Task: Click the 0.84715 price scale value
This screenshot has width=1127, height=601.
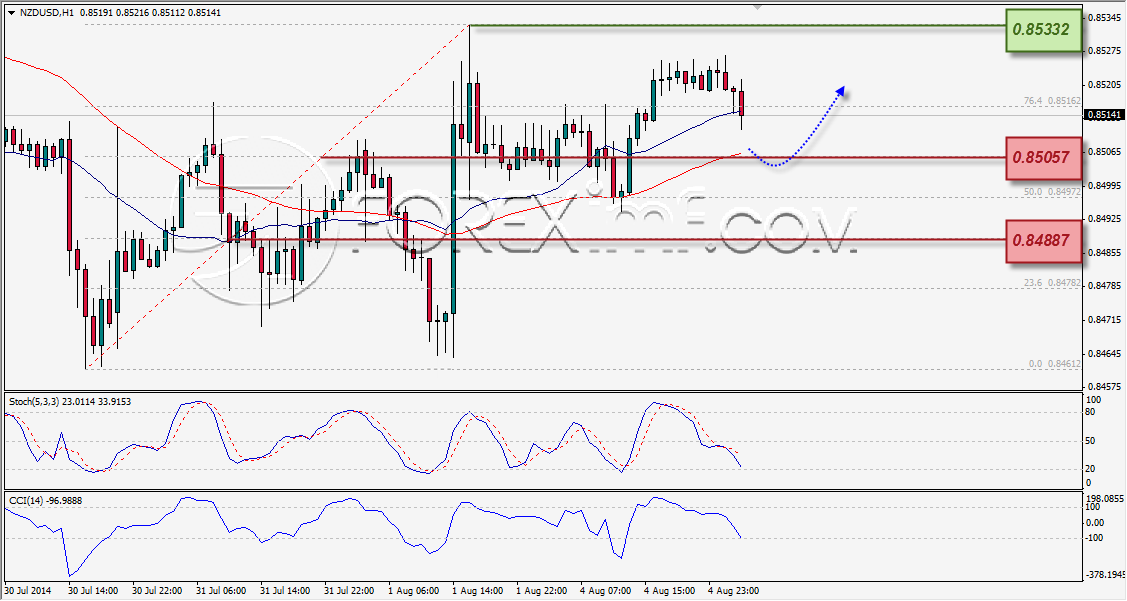Action: [1103, 318]
